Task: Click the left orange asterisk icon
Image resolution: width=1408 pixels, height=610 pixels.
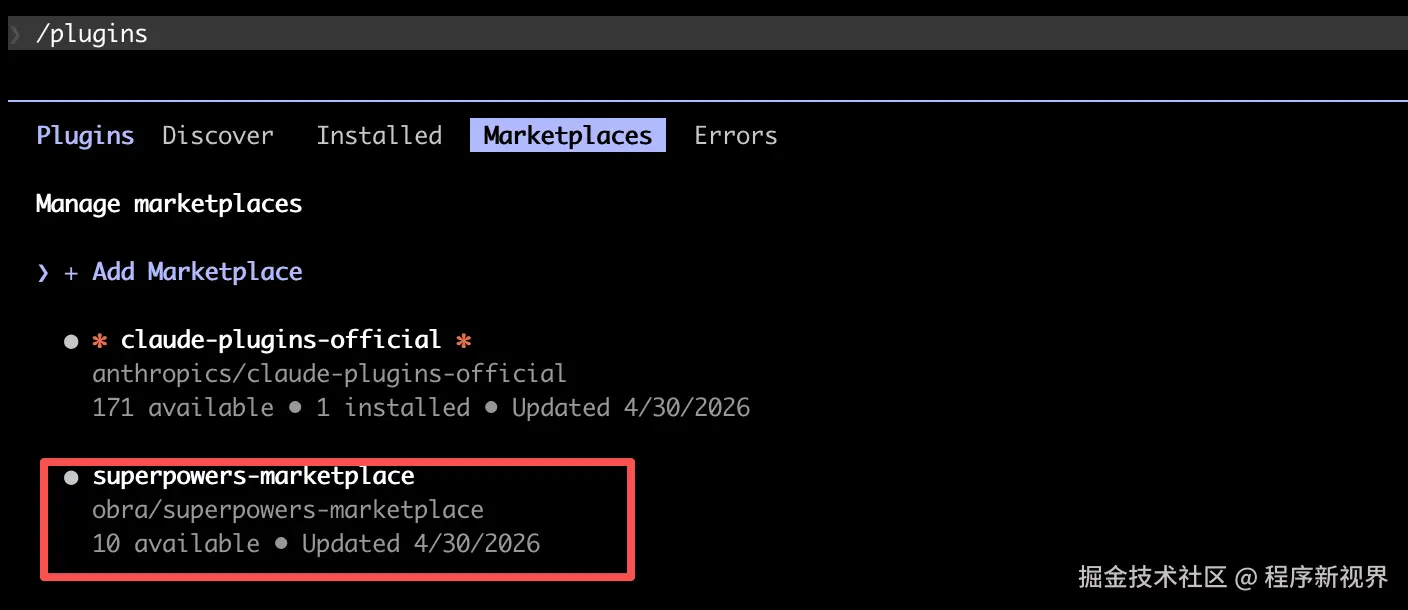Action: (99, 341)
